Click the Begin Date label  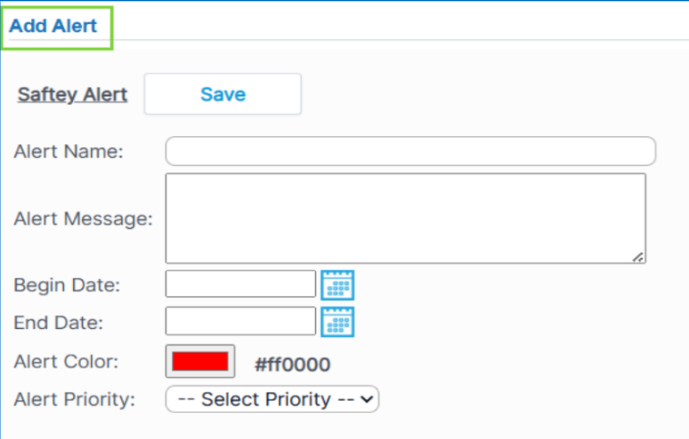coord(67,285)
